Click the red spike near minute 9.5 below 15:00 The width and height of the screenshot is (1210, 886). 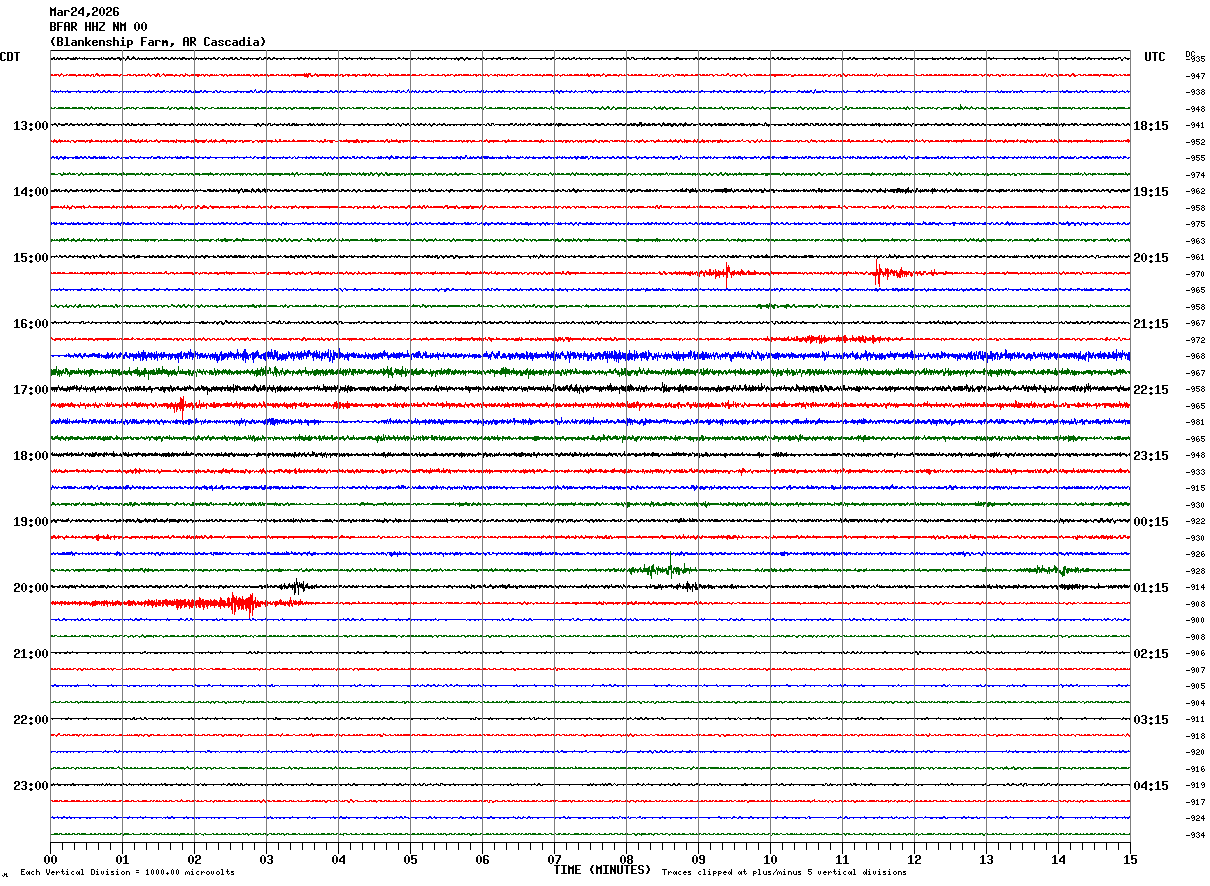[x=727, y=273]
